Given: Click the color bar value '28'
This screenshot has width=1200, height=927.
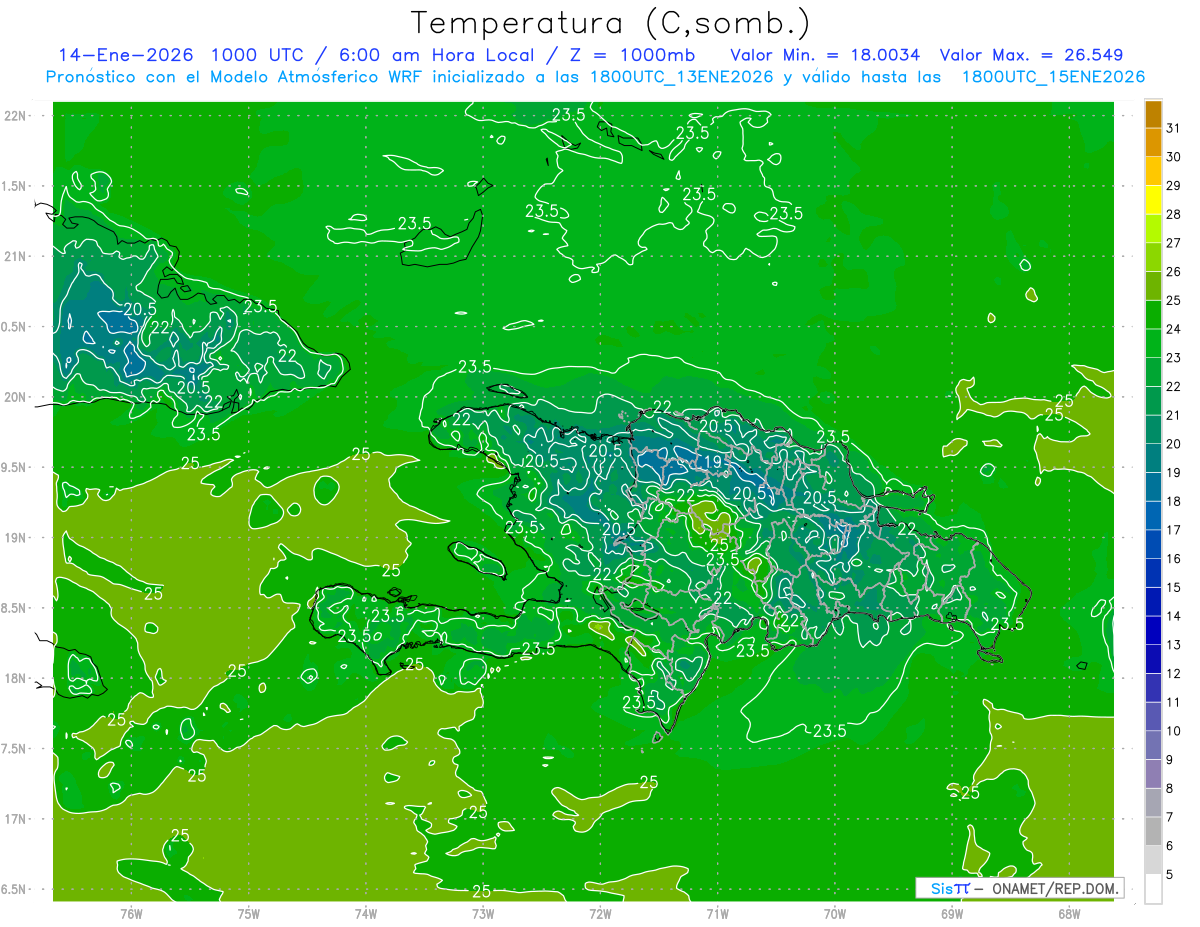Looking at the screenshot, I should pos(1174,214).
